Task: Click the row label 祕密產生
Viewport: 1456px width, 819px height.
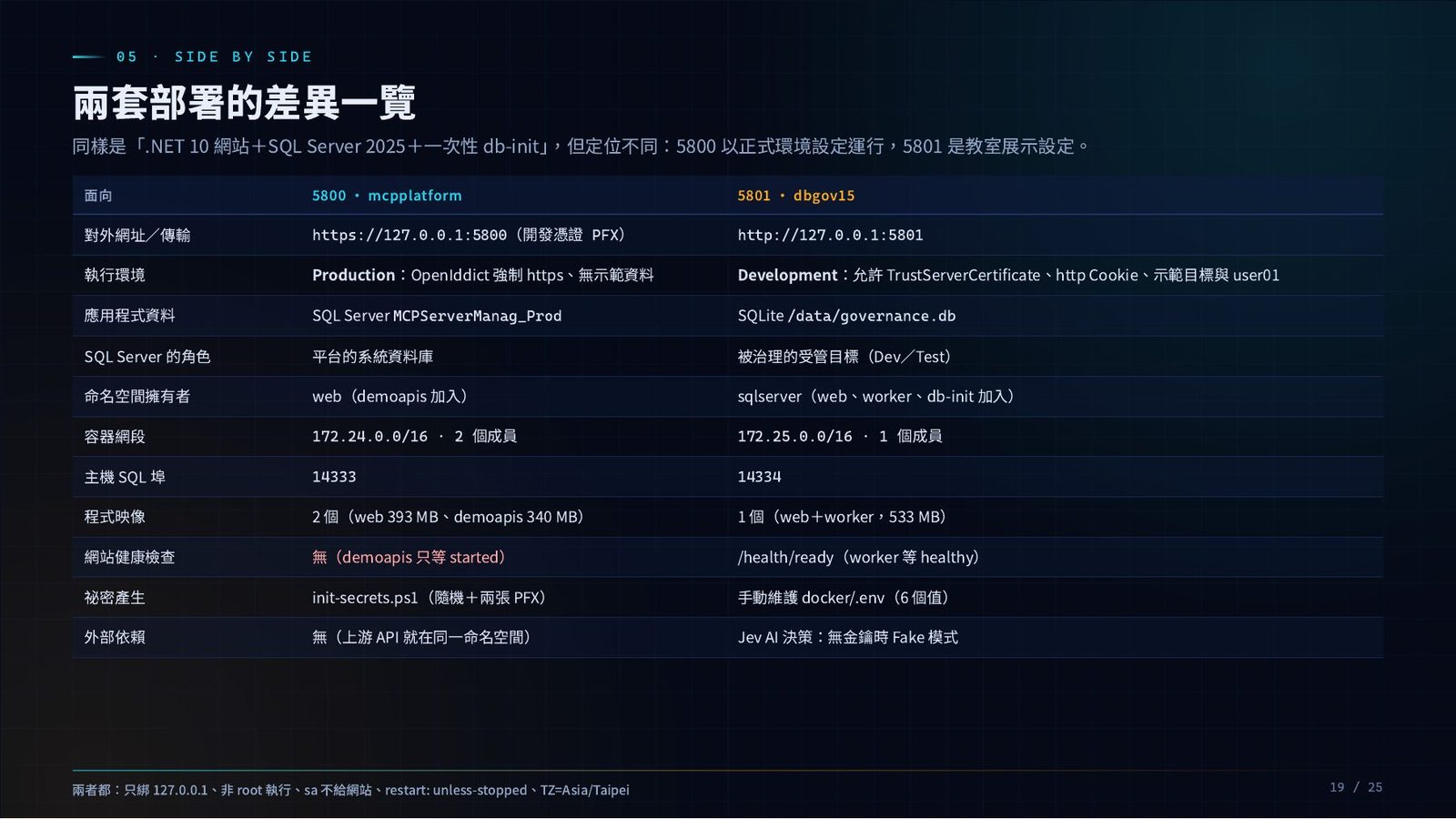Action: pos(115,598)
